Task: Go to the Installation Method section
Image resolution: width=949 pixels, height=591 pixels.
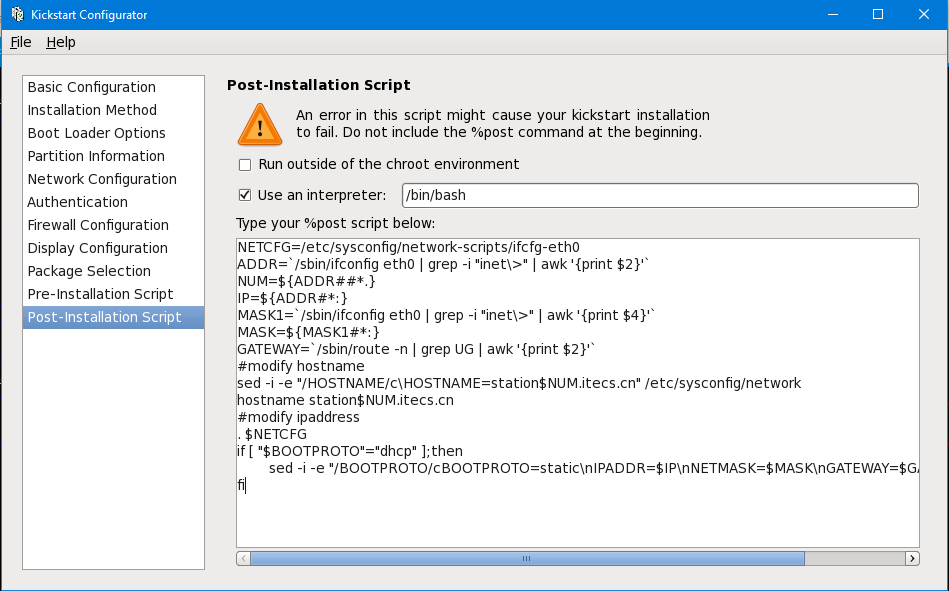Action: coord(92,110)
